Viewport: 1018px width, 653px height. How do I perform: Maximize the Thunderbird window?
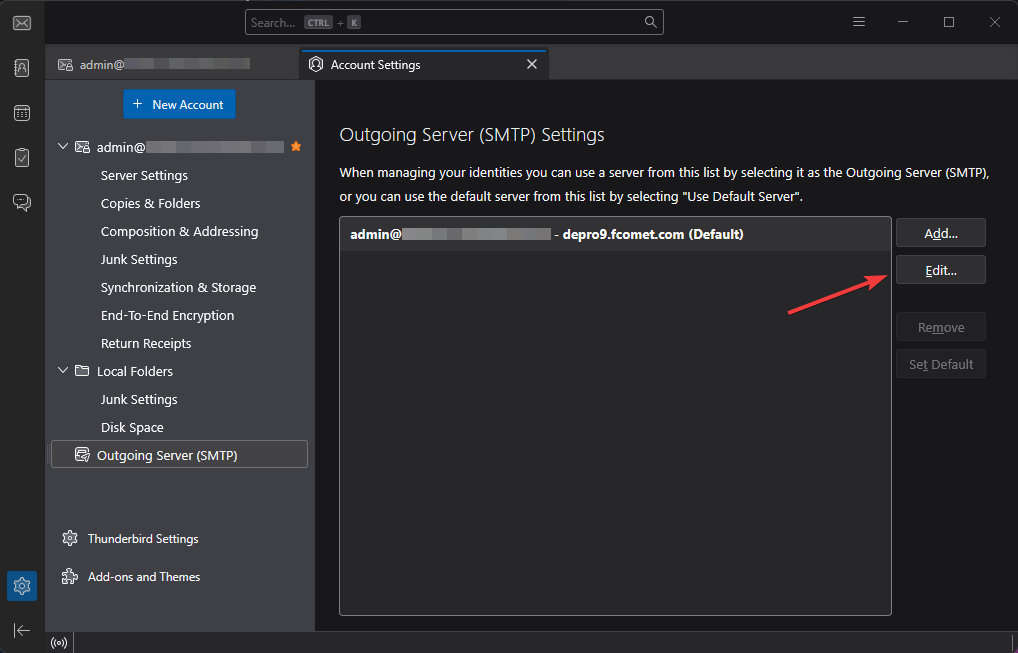[949, 22]
